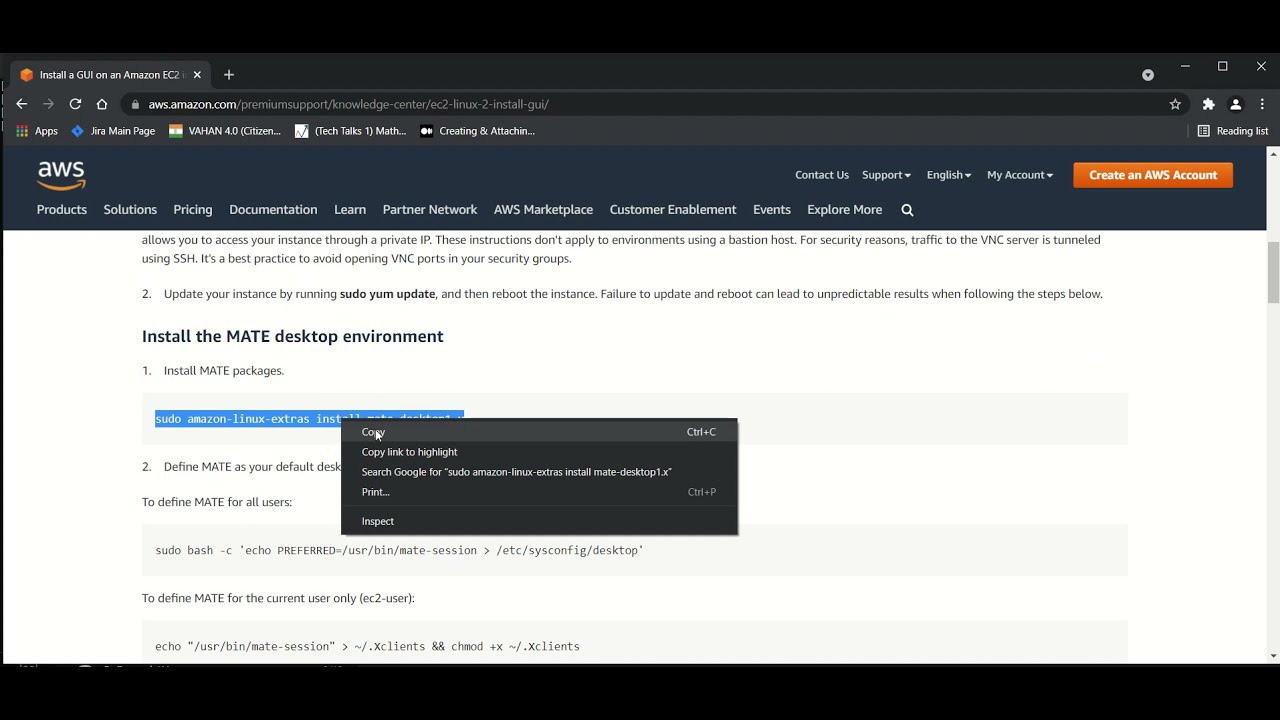This screenshot has height=720, width=1280.
Task: Open the Jira Main Page bookmark
Action: pyautogui.click(x=113, y=131)
